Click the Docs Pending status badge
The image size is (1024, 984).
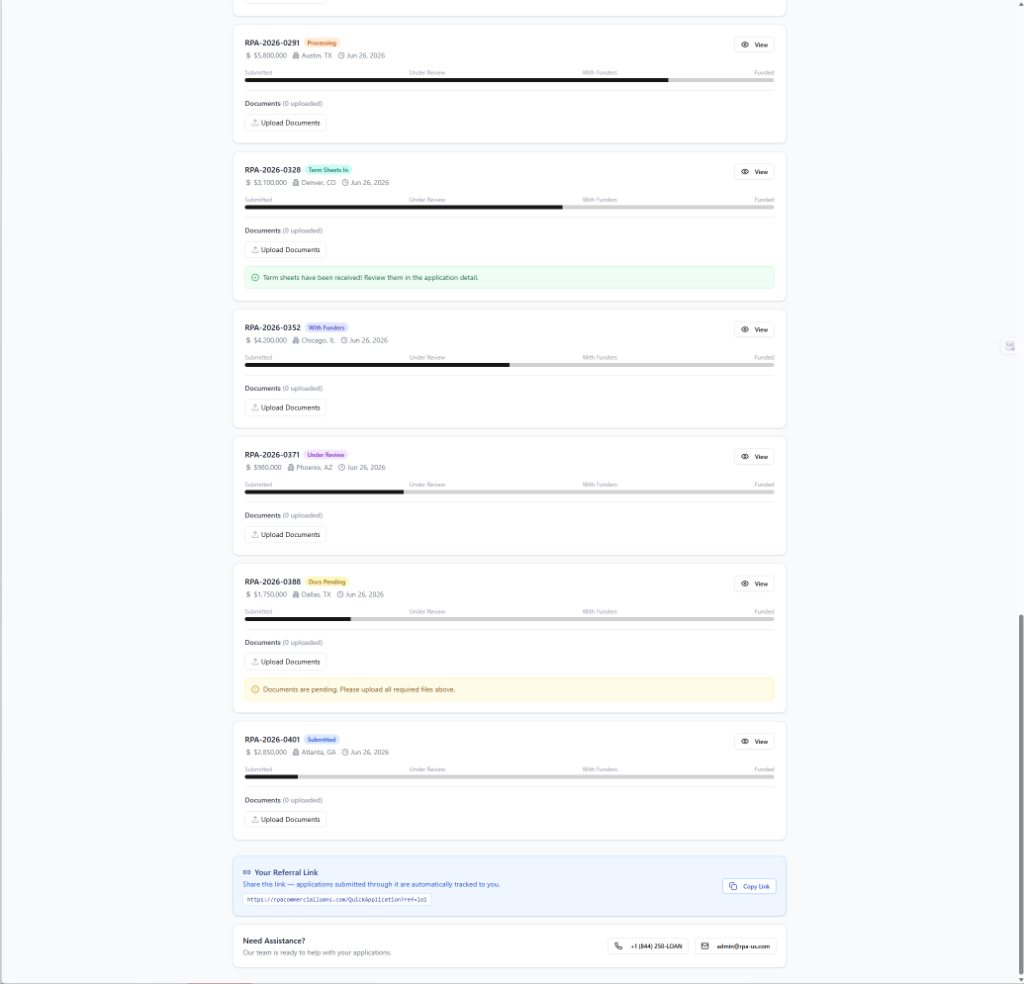coord(327,582)
